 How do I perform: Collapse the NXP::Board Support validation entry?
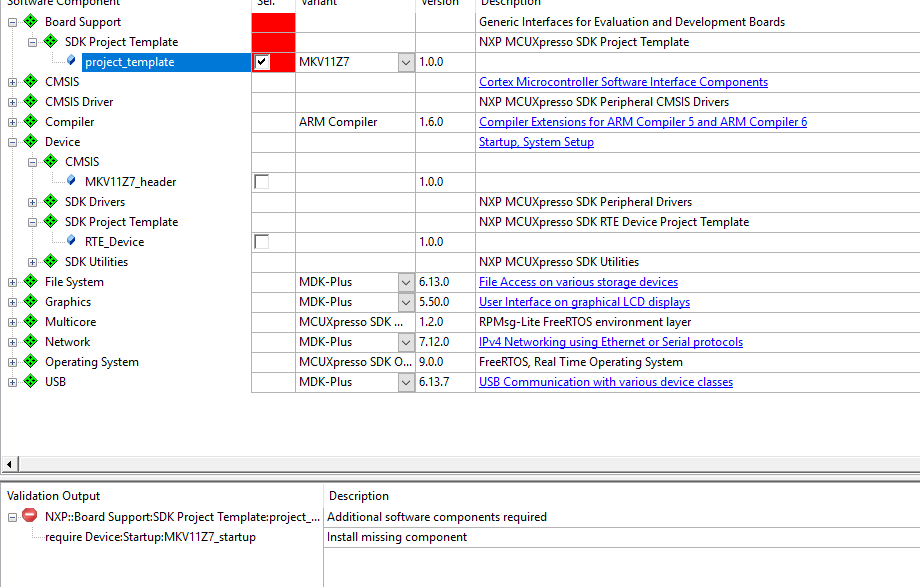pos(12,518)
